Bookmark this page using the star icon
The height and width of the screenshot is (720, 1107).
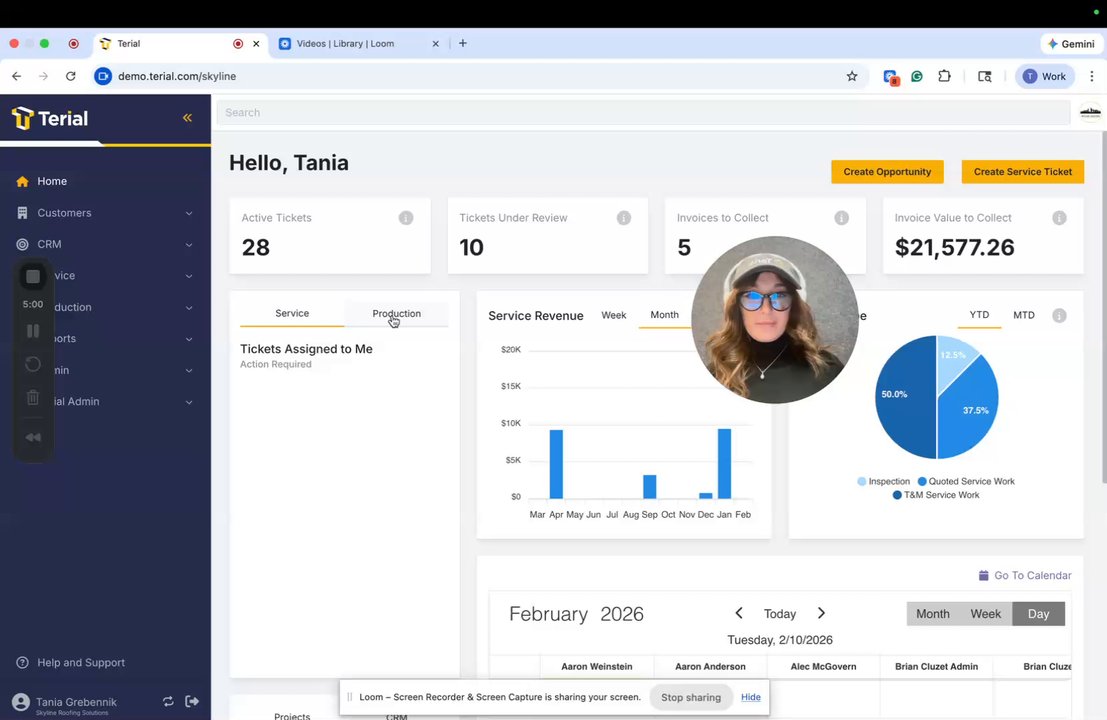coord(852,76)
